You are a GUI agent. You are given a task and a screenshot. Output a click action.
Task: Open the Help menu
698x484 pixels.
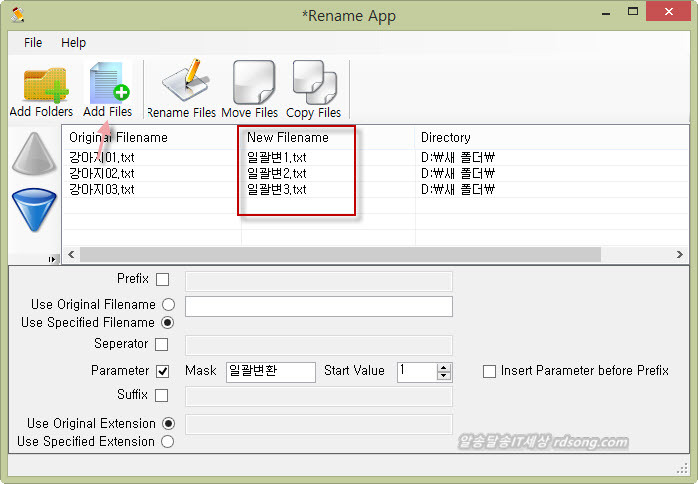pos(73,43)
